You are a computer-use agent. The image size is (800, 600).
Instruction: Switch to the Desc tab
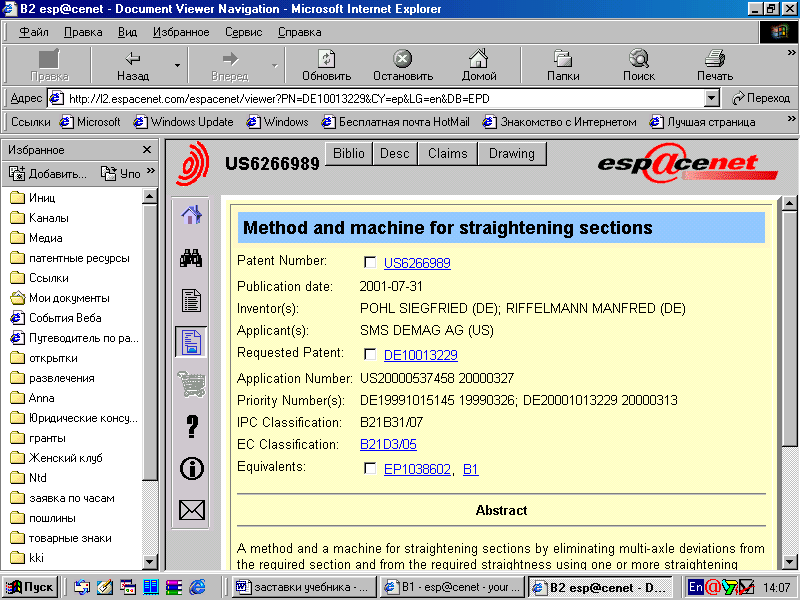pos(395,154)
